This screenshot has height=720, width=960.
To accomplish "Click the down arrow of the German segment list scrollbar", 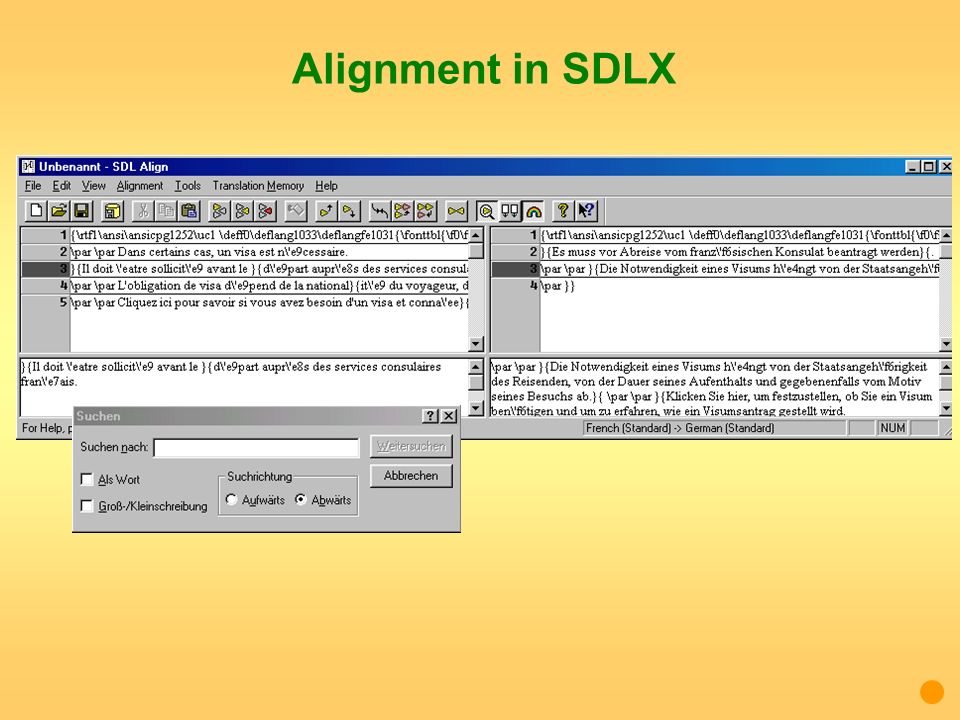I will [x=946, y=344].
